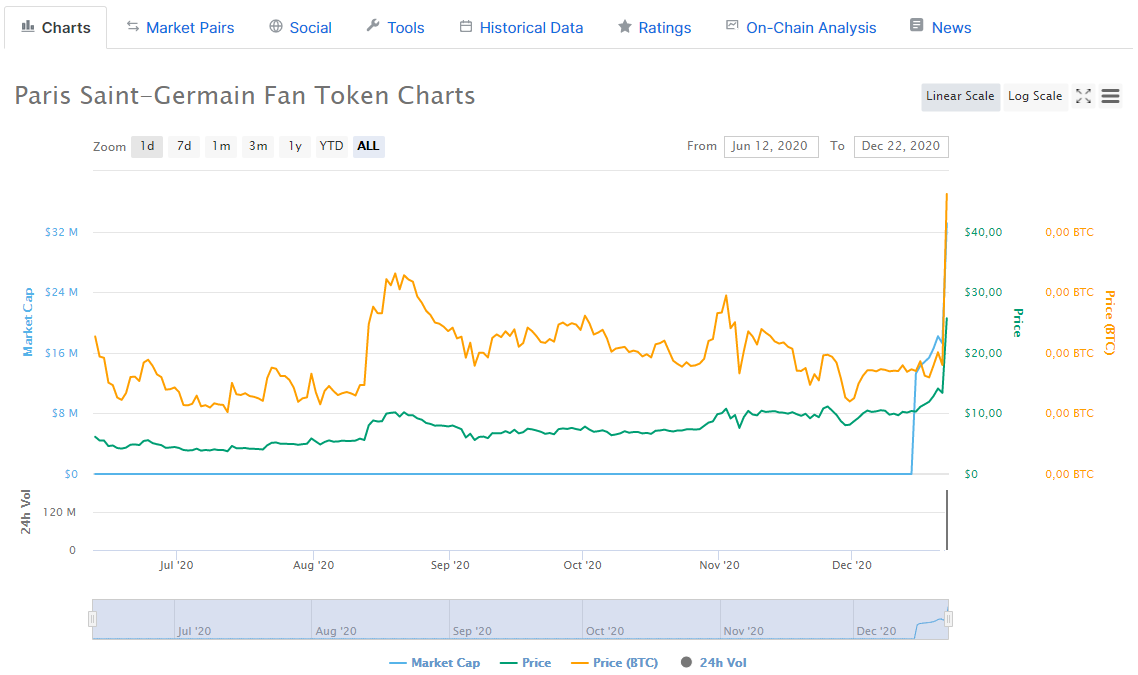Click the Oct '20 x-axis label

(x=582, y=565)
